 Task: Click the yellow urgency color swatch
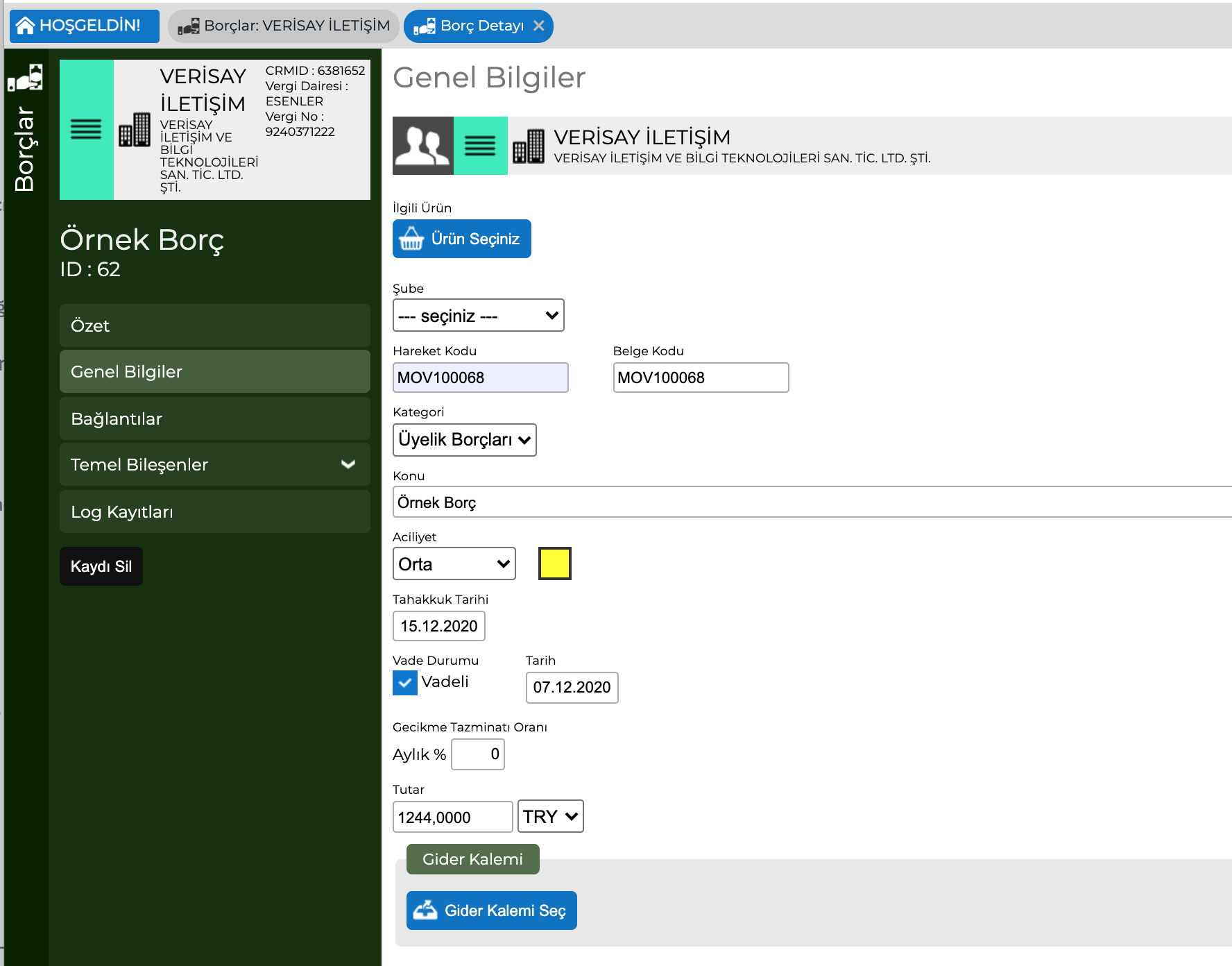point(555,563)
